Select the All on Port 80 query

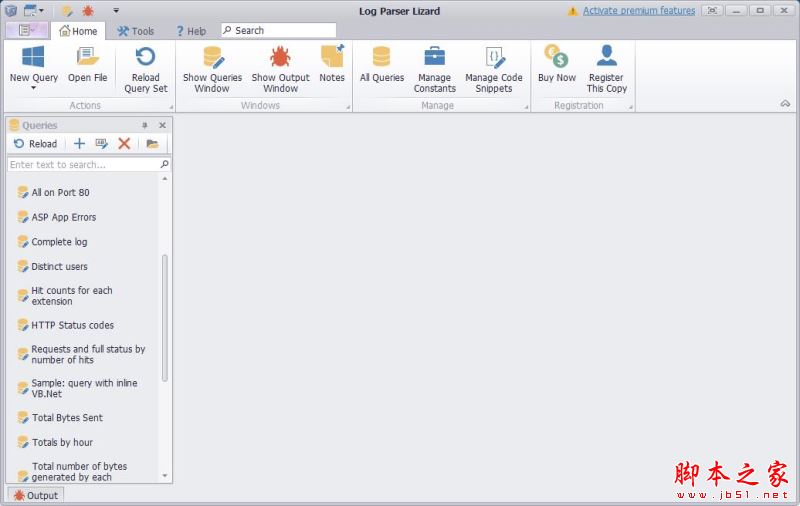pos(60,192)
